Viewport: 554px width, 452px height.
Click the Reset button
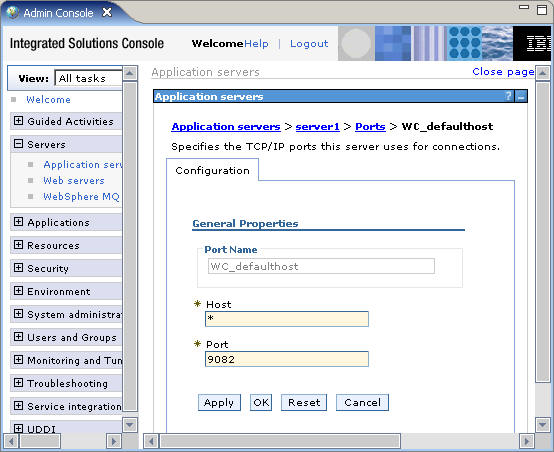point(304,403)
